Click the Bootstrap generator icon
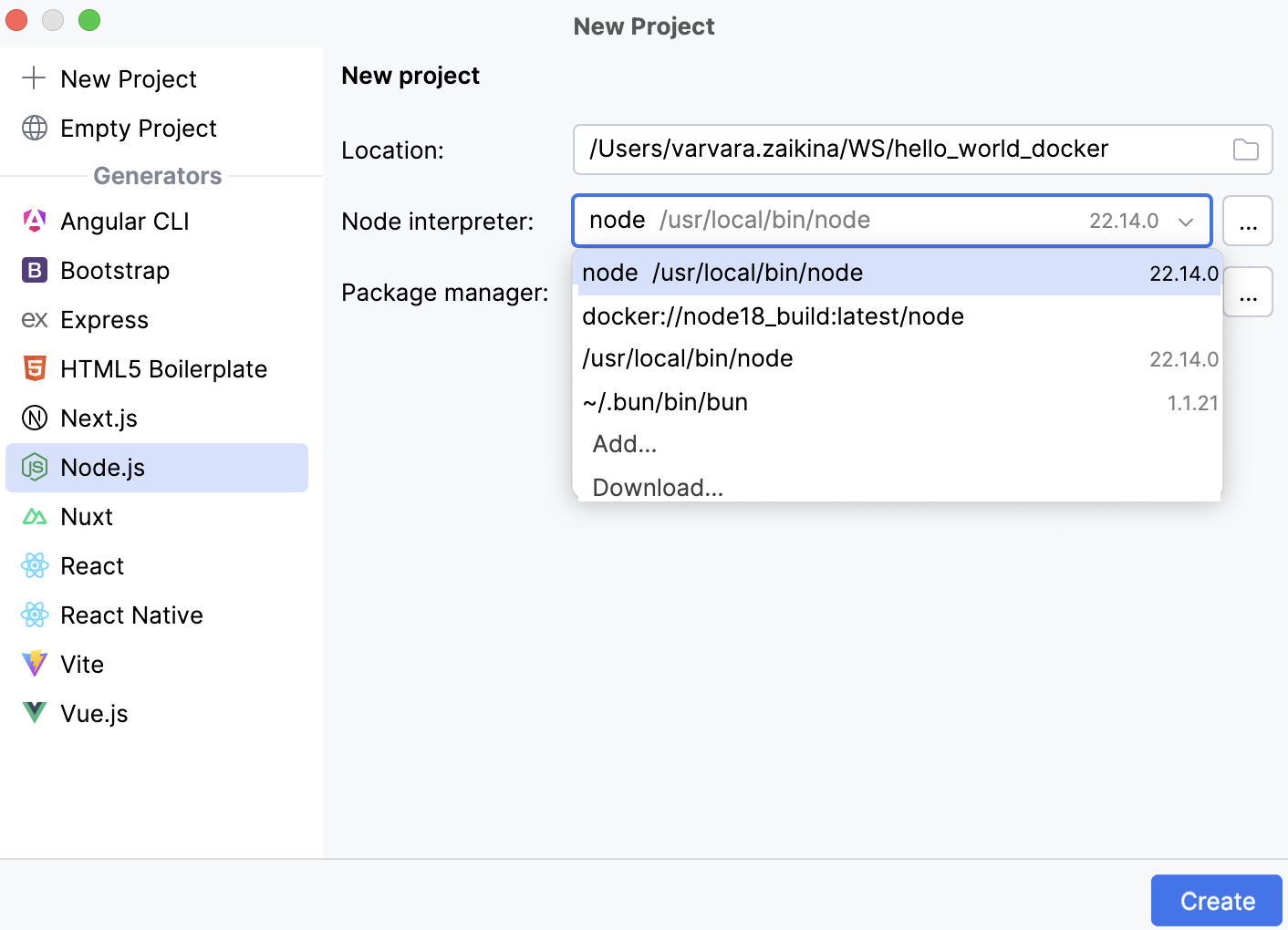1288x930 pixels. point(34,270)
